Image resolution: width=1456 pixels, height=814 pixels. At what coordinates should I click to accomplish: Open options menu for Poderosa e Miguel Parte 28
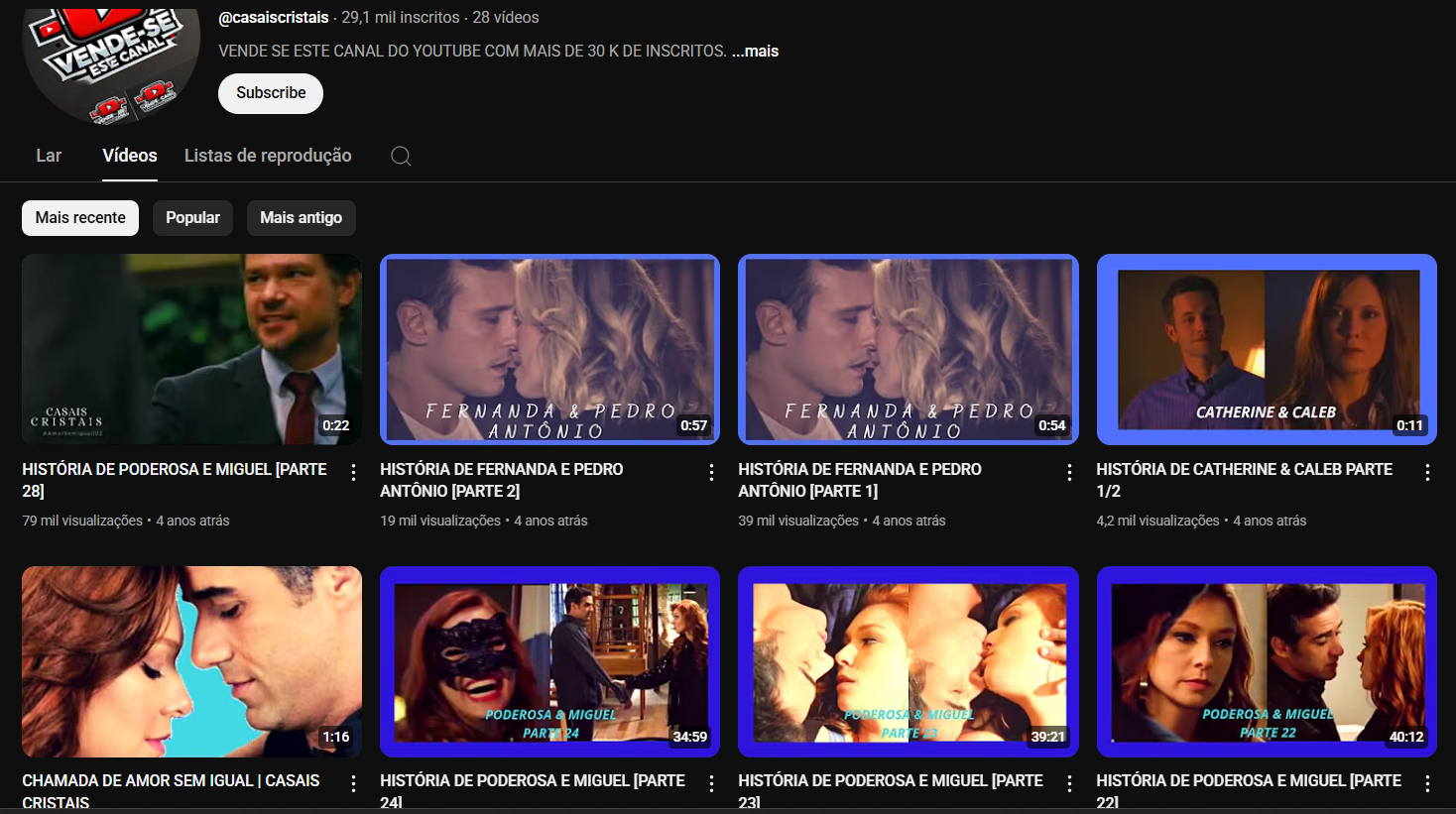[353, 473]
